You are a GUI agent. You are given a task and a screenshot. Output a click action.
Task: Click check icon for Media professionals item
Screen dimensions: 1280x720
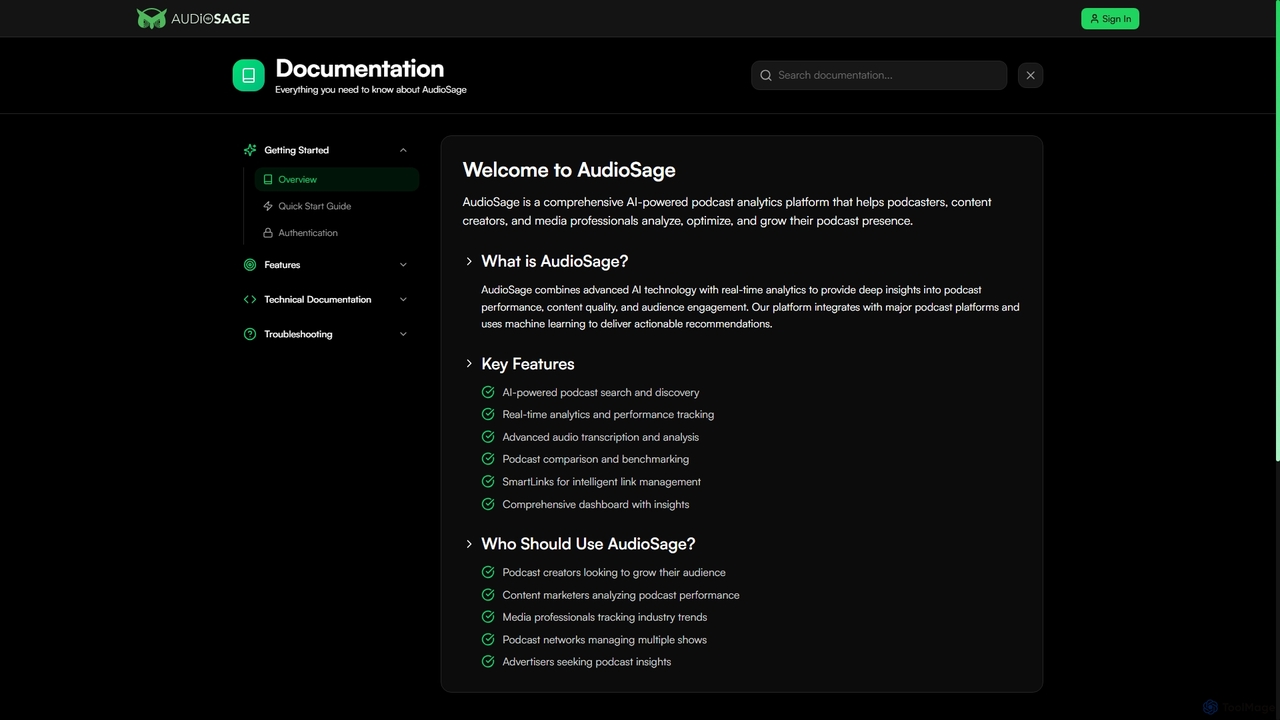(488, 617)
